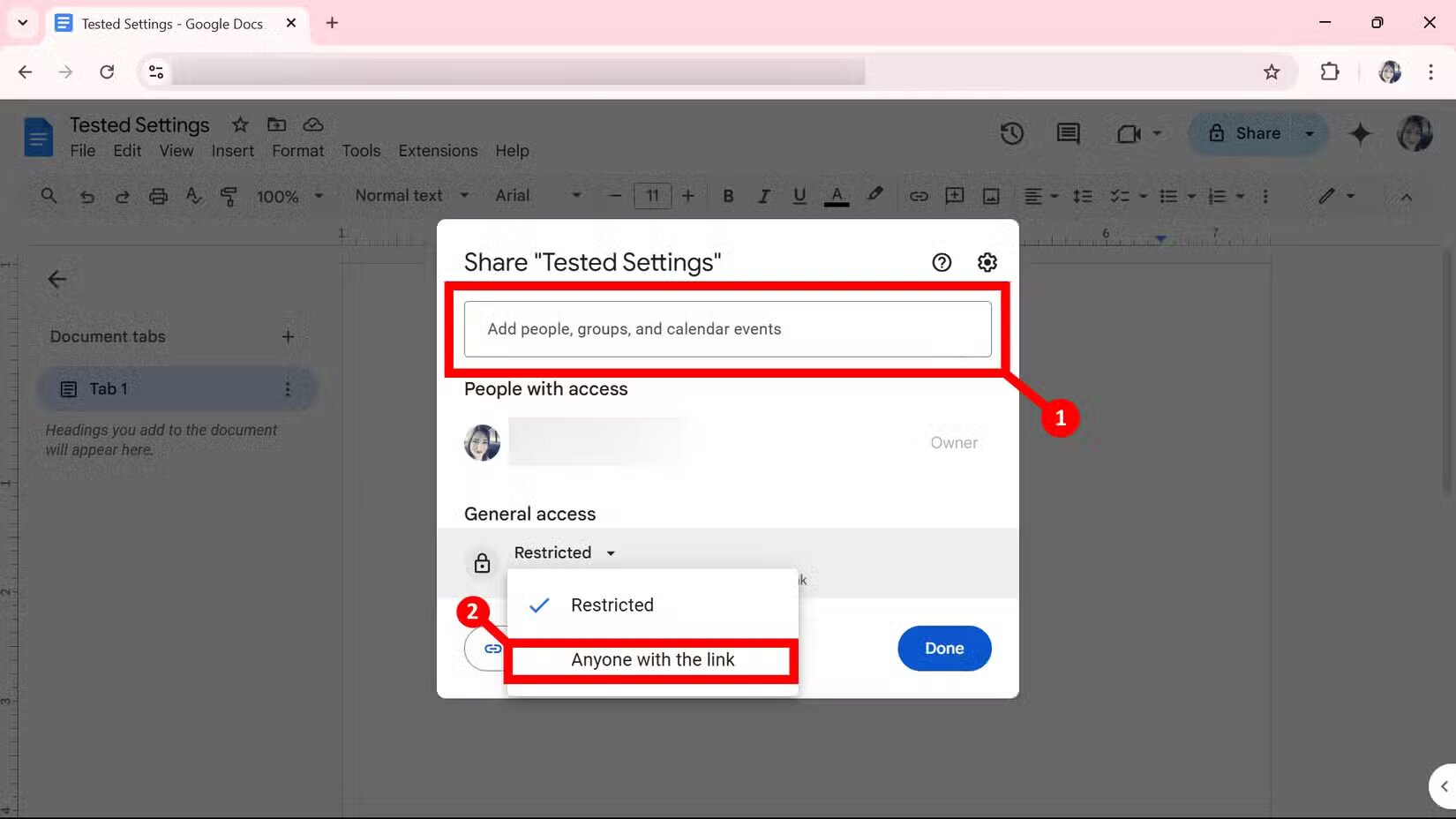Select Anyone with the link option
Screen dimensions: 1456x819
tap(652, 659)
